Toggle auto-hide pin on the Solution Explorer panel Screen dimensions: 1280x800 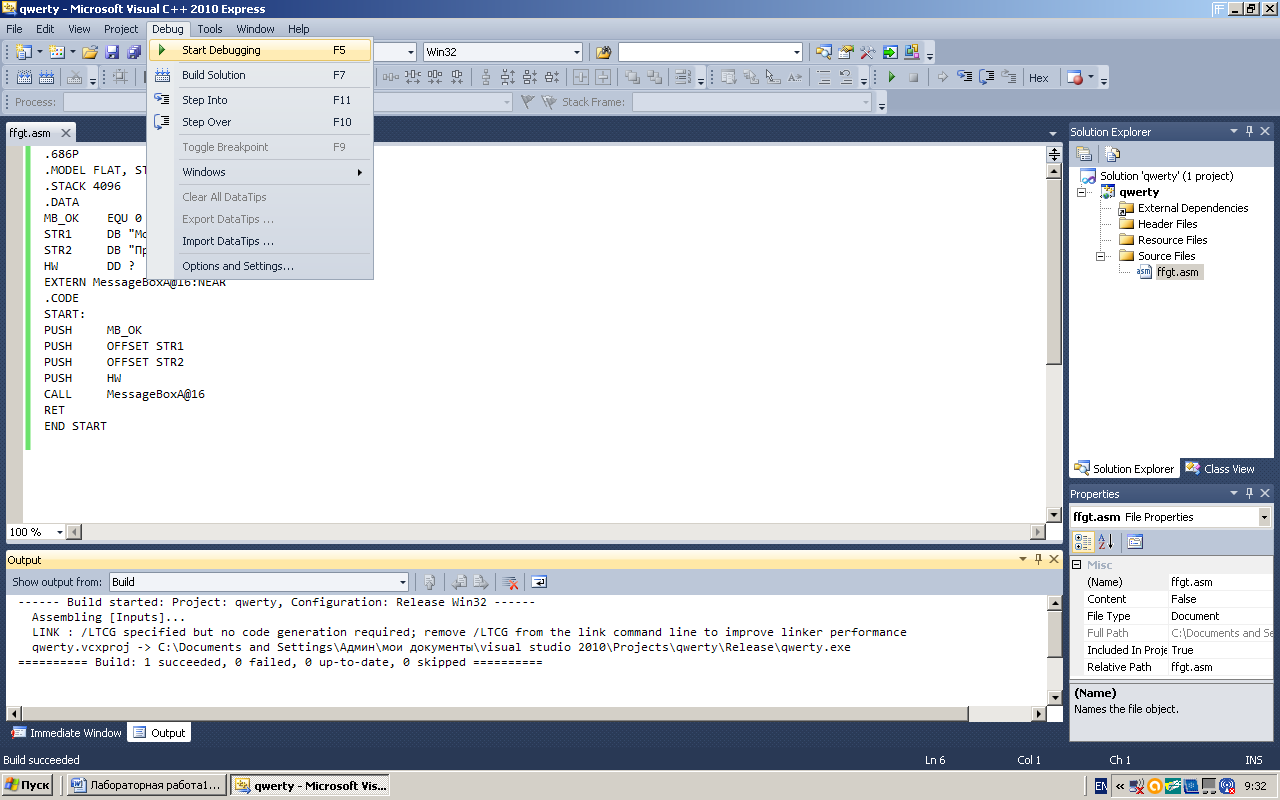(1249, 131)
